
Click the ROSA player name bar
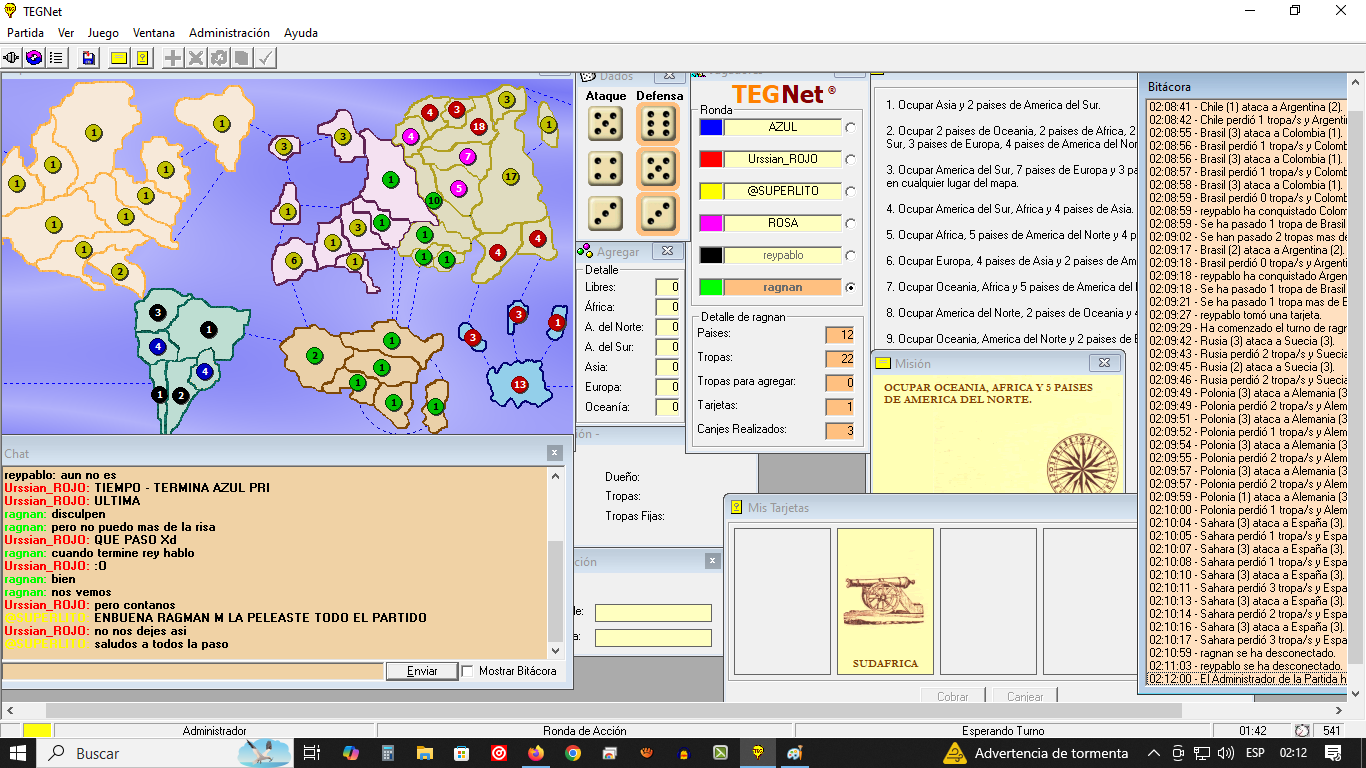[783, 223]
